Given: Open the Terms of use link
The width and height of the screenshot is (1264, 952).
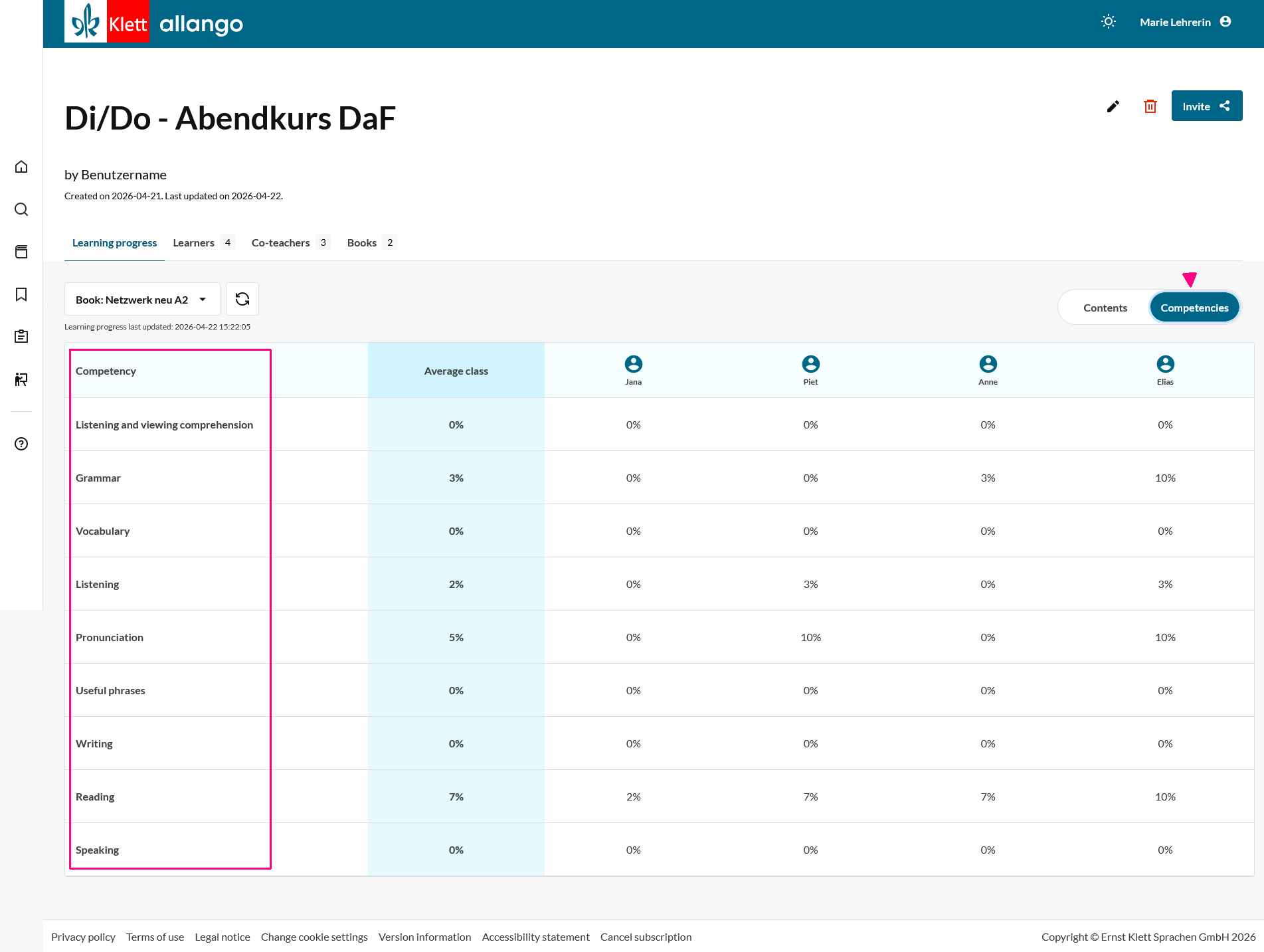Looking at the screenshot, I should click(155, 937).
